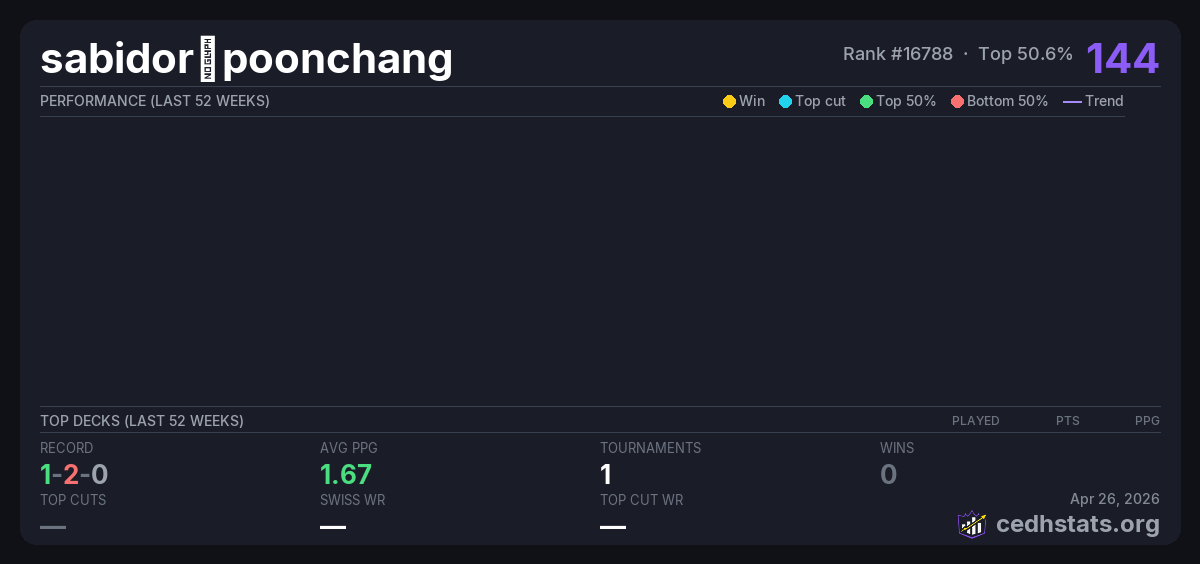The width and height of the screenshot is (1200, 564).
Task: Click the red Bottom 50% legend dot
Action: pyautogui.click(x=957, y=102)
